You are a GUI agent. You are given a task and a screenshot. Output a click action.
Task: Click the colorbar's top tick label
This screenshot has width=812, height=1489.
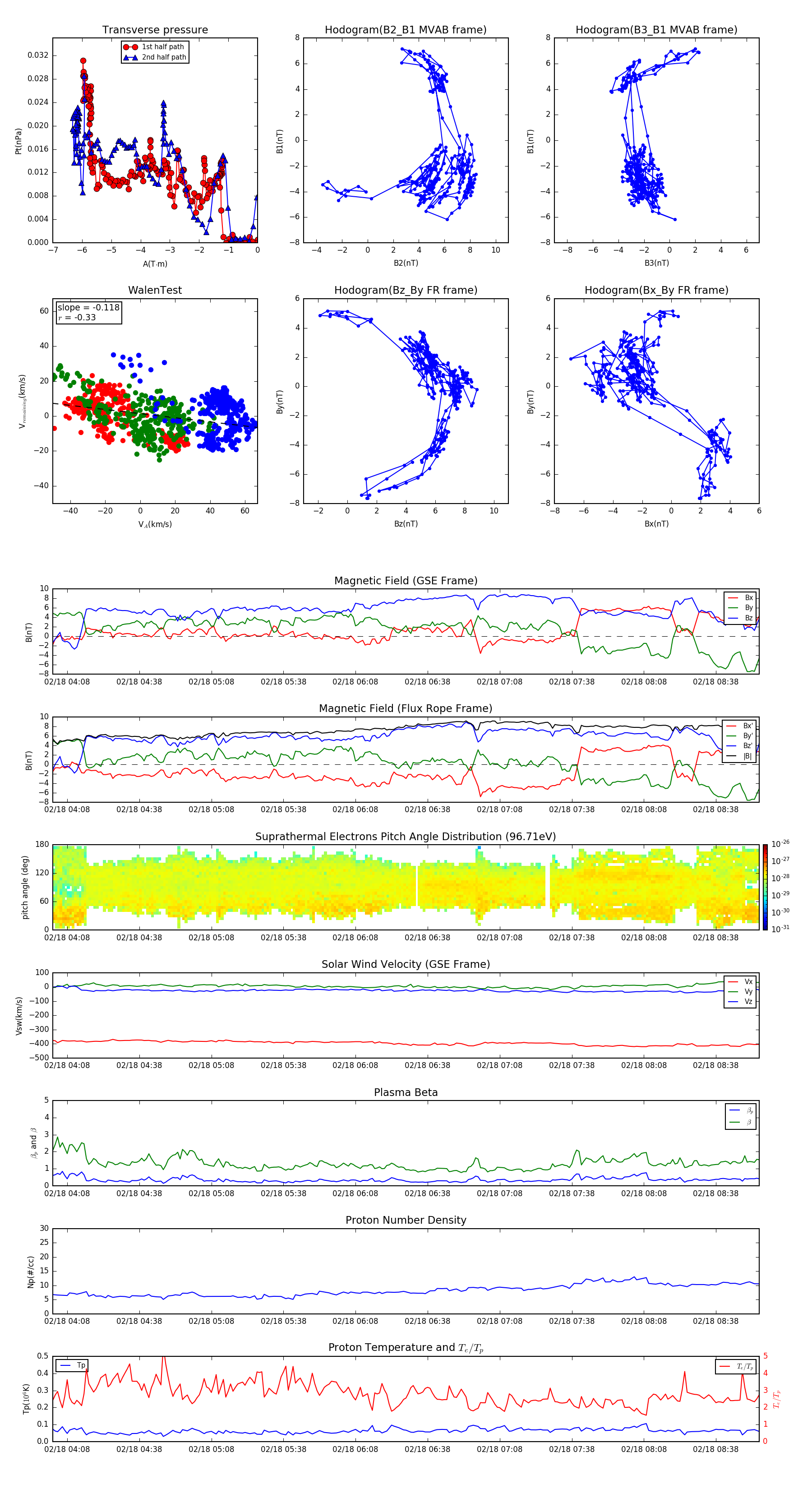(780, 844)
